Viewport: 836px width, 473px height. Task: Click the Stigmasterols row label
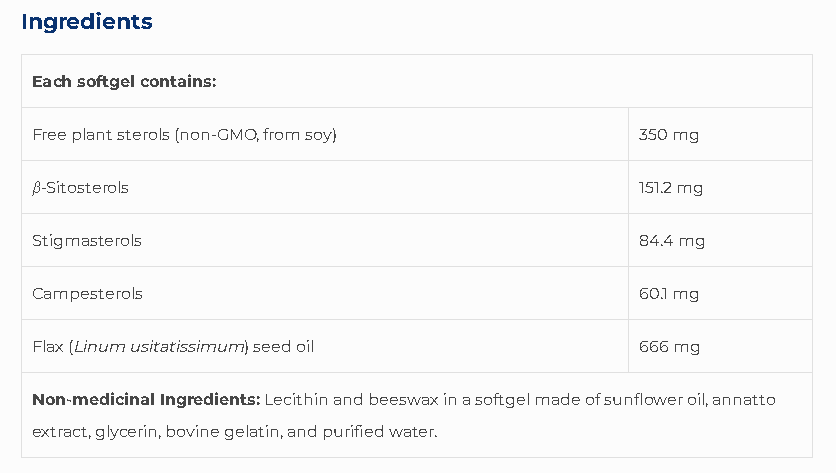(87, 240)
